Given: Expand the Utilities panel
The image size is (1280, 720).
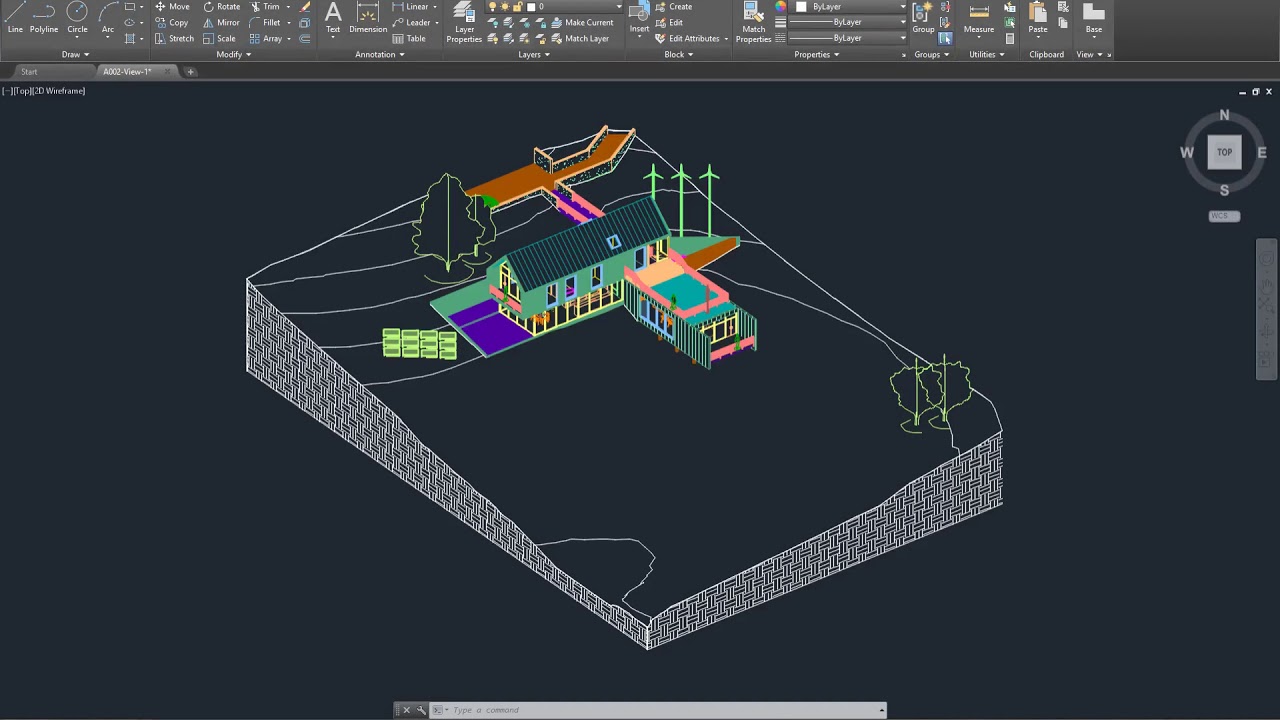Looking at the screenshot, I should coord(987,54).
